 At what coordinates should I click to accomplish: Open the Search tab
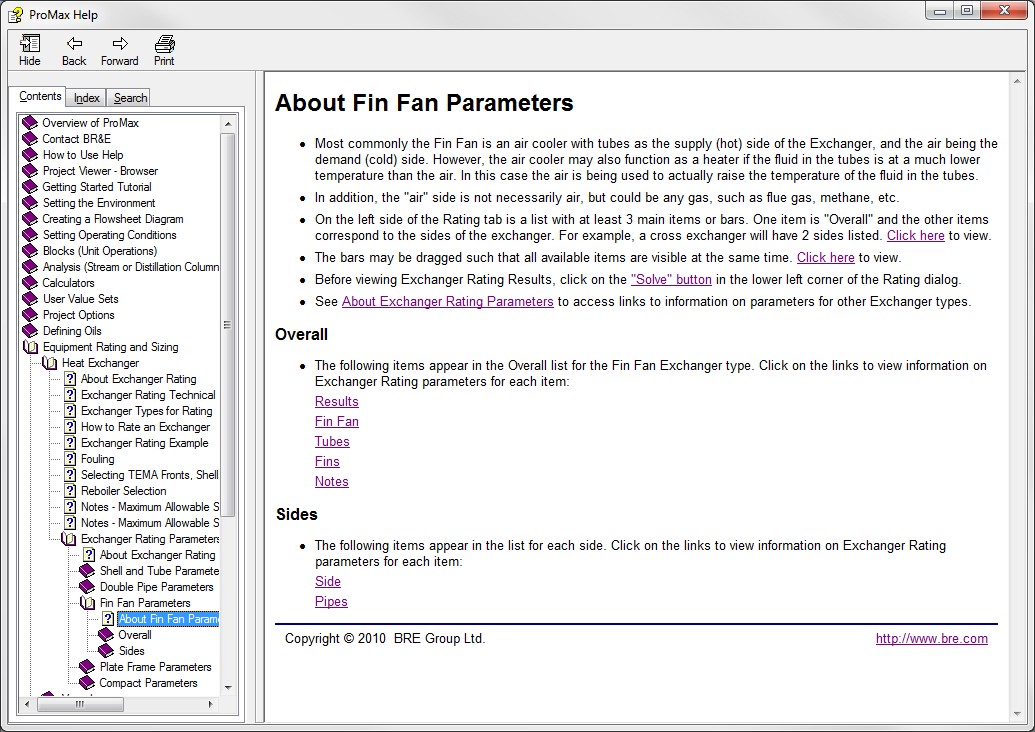tap(130, 98)
